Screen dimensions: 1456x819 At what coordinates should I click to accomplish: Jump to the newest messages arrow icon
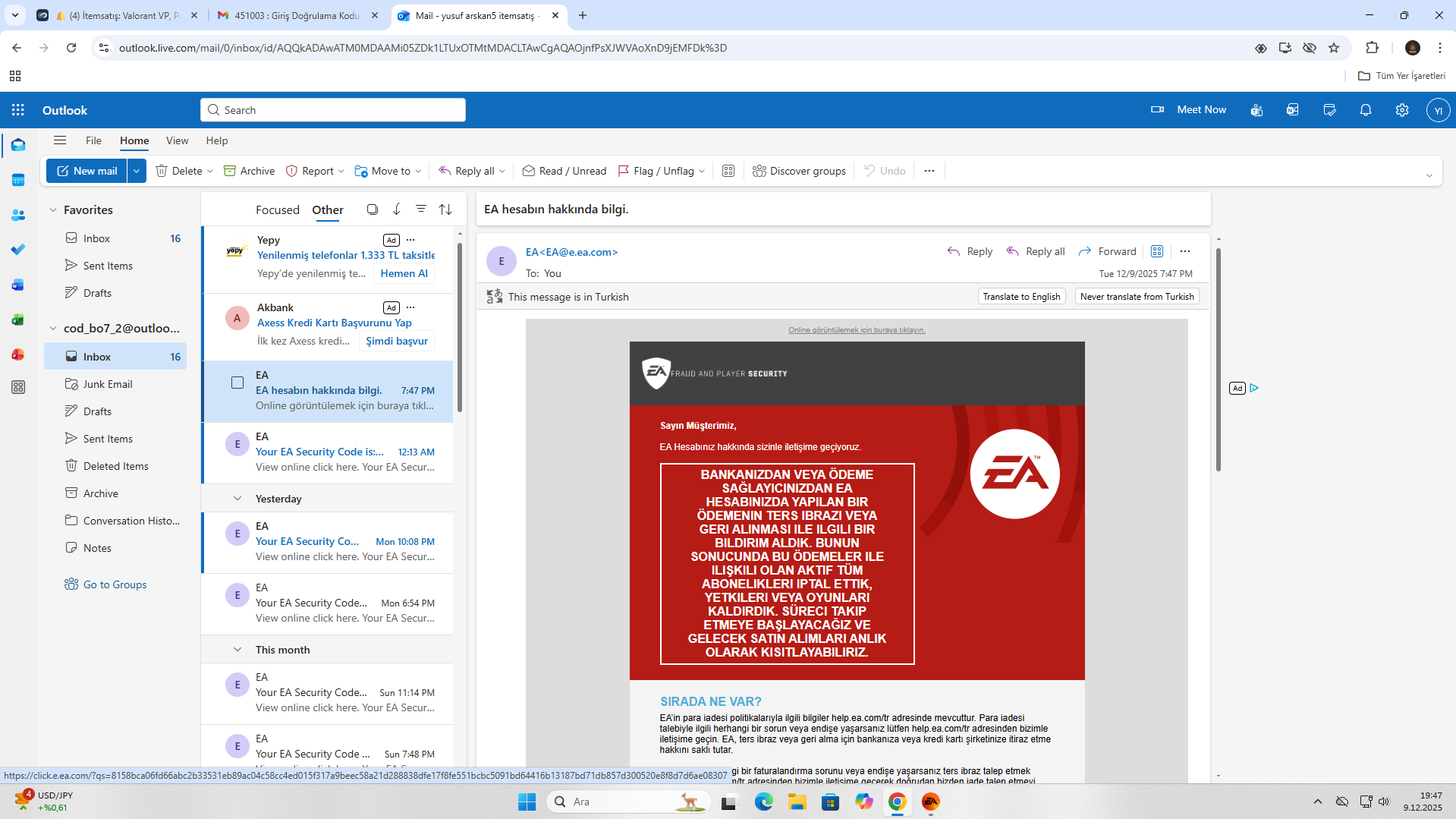pyautogui.click(x=397, y=209)
